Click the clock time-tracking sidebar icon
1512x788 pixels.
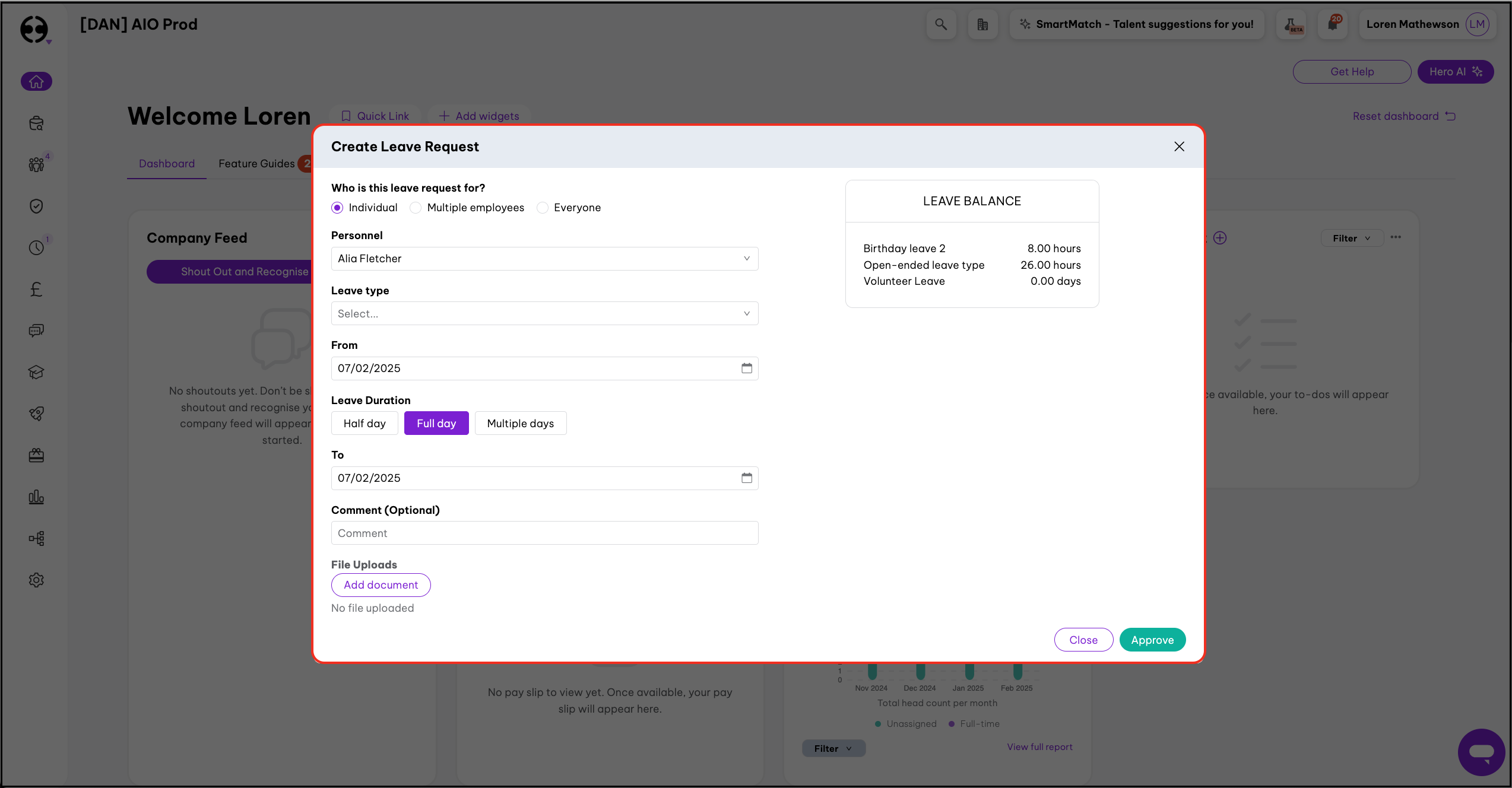pyautogui.click(x=36, y=247)
